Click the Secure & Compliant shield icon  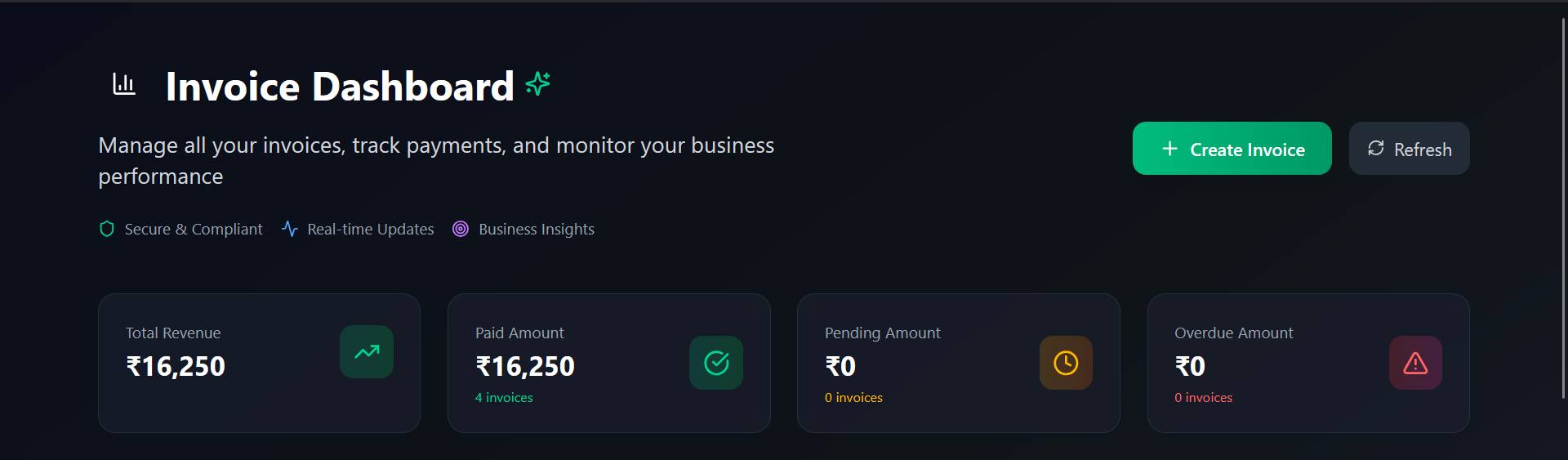tap(107, 229)
